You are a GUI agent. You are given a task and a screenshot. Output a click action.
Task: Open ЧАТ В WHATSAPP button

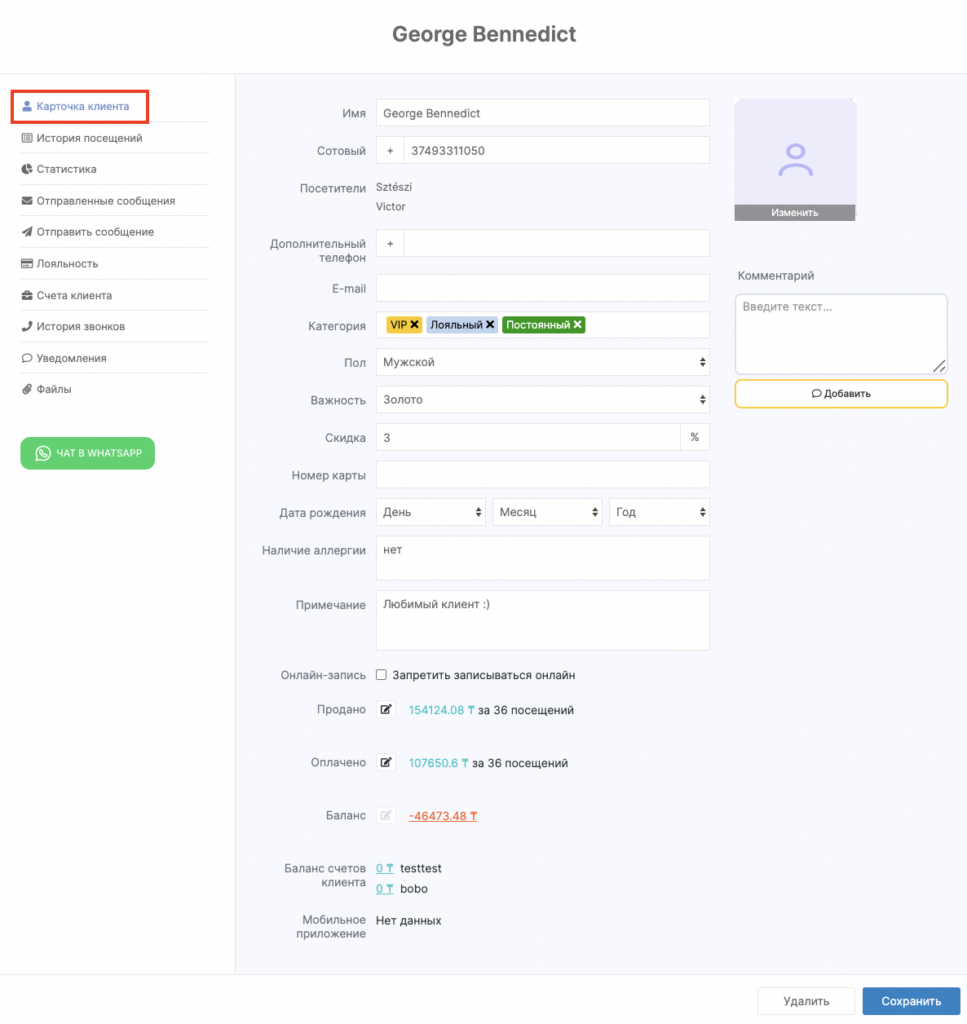pyautogui.click(x=88, y=453)
